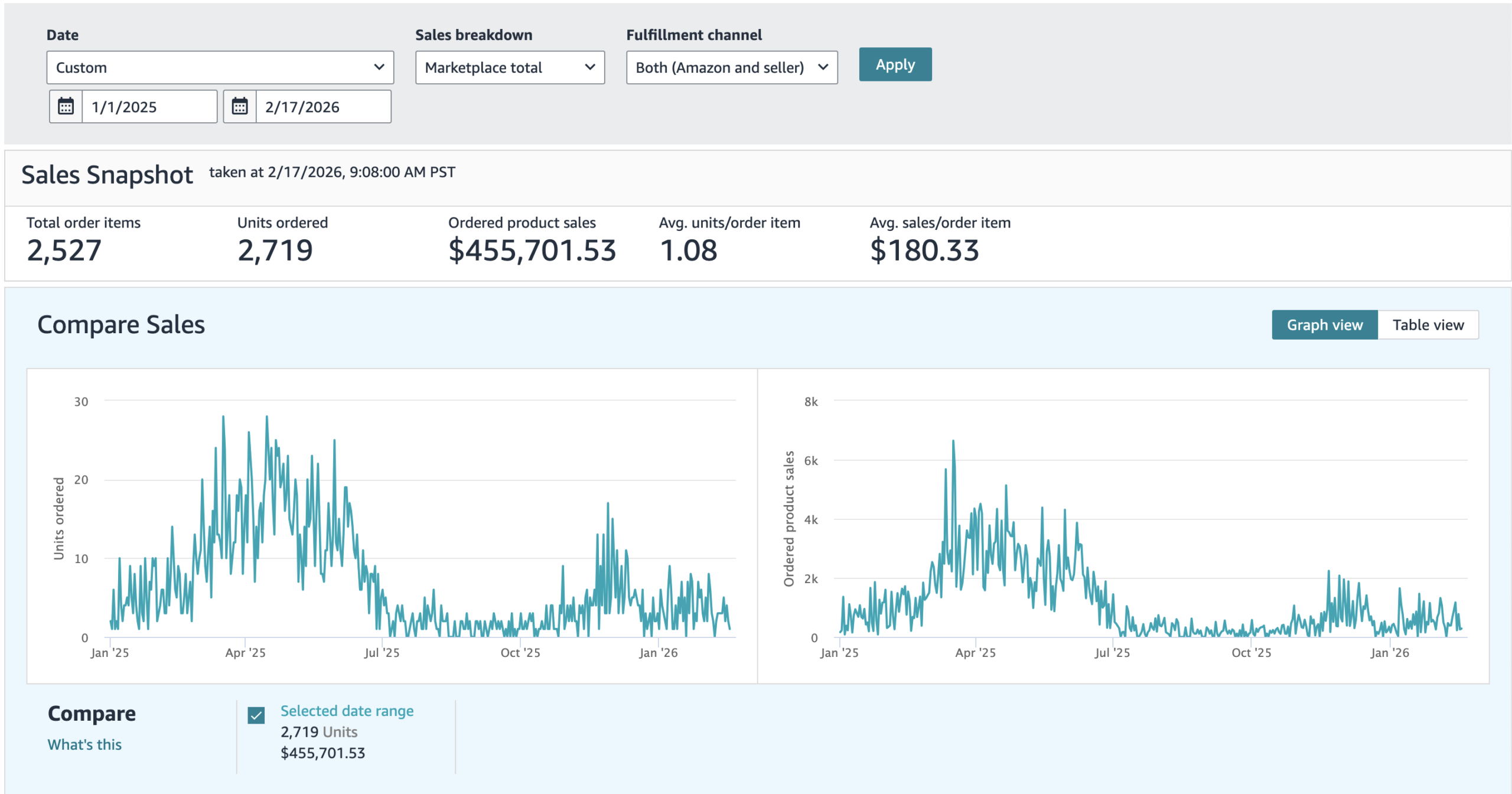This screenshot has width=1512, height=794.
Task: Switch to Graph view tab
Action: [x=1324, y=325]
